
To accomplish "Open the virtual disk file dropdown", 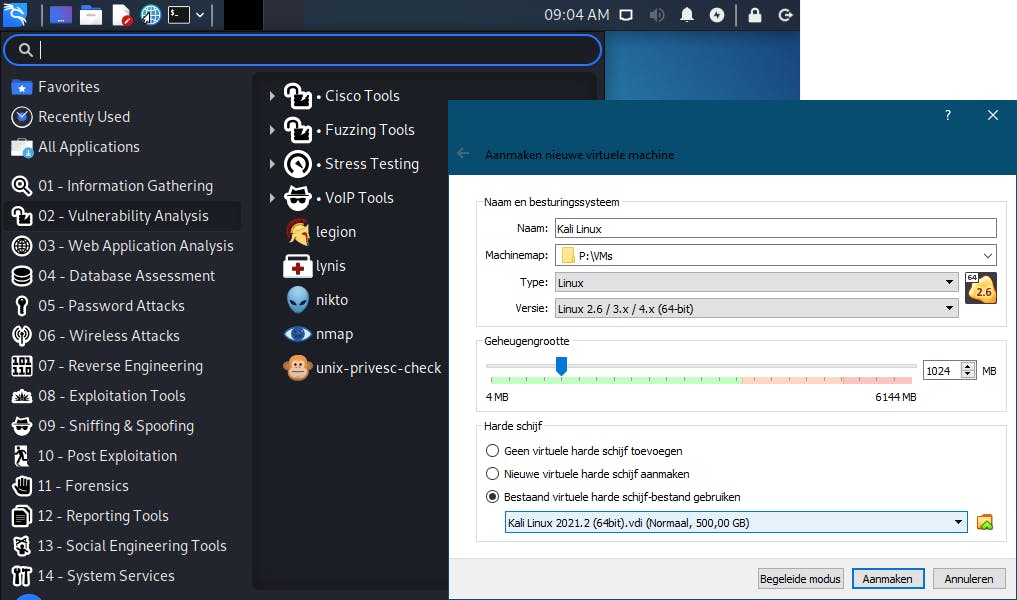I will 957,521.
